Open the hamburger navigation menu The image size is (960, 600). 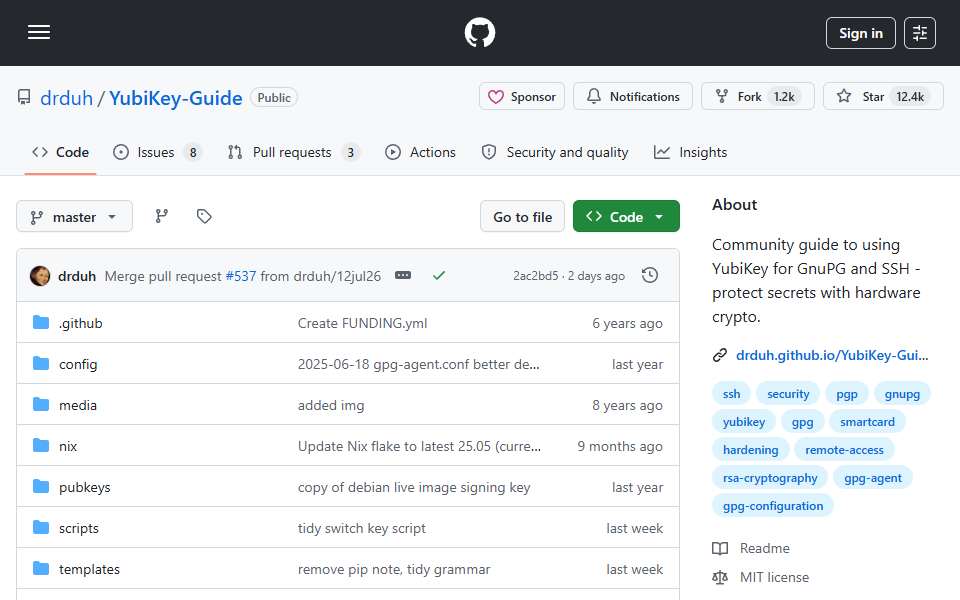(x=39, y=32)
